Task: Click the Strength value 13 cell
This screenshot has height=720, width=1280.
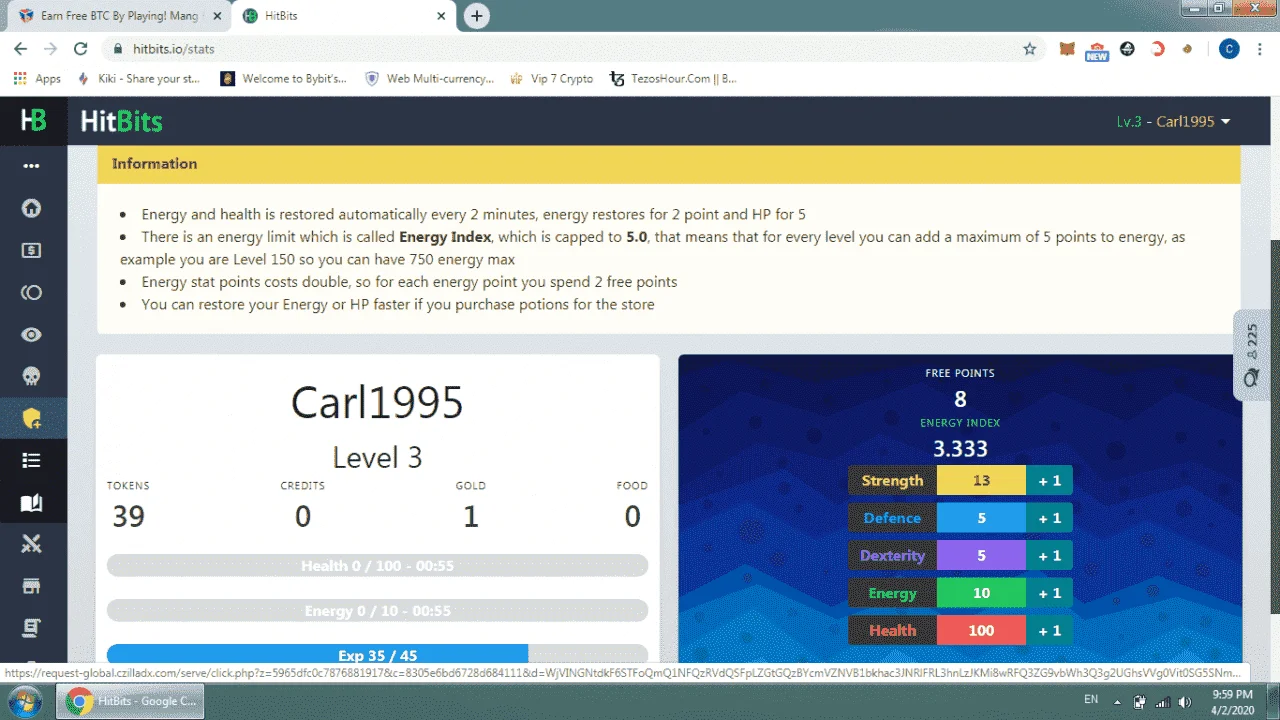Action: click(x=981, y=480)
